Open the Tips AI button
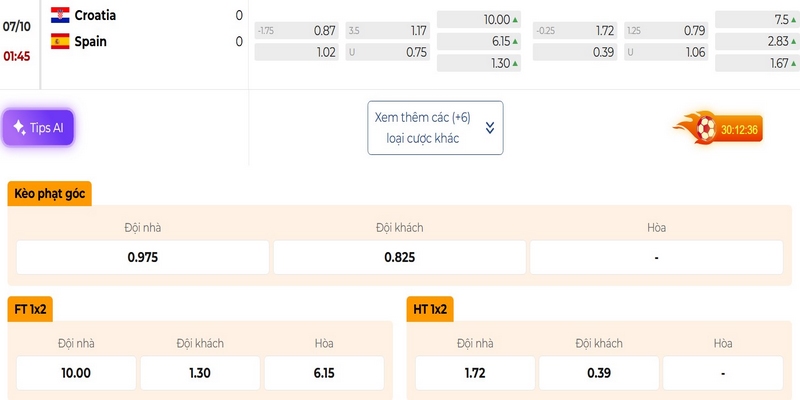800x400 pixels. 39,128
